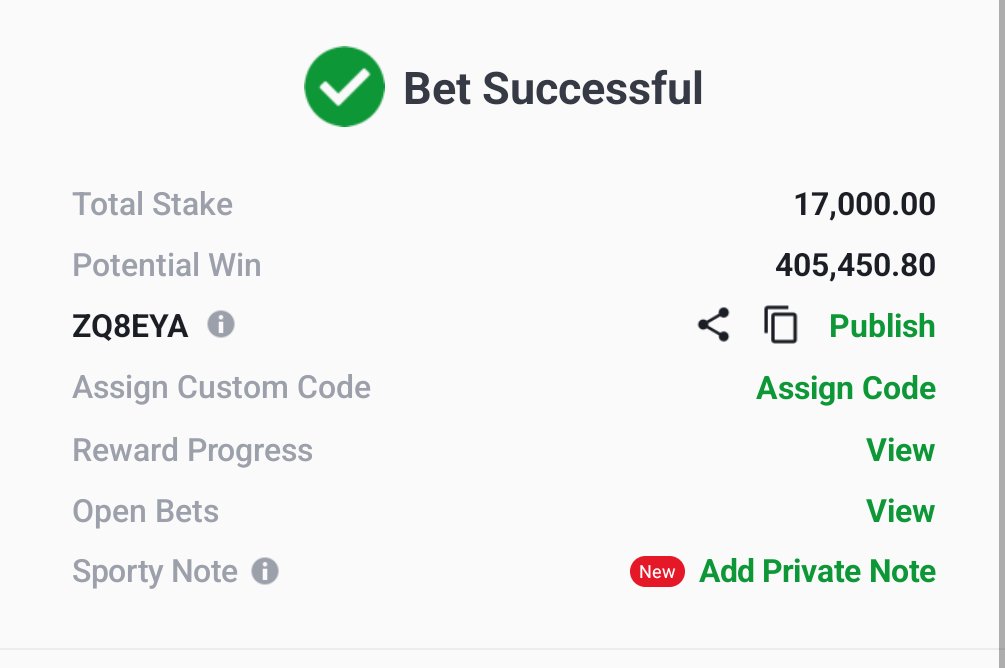
Task: View Open Bets
Action: click(901, 511)
